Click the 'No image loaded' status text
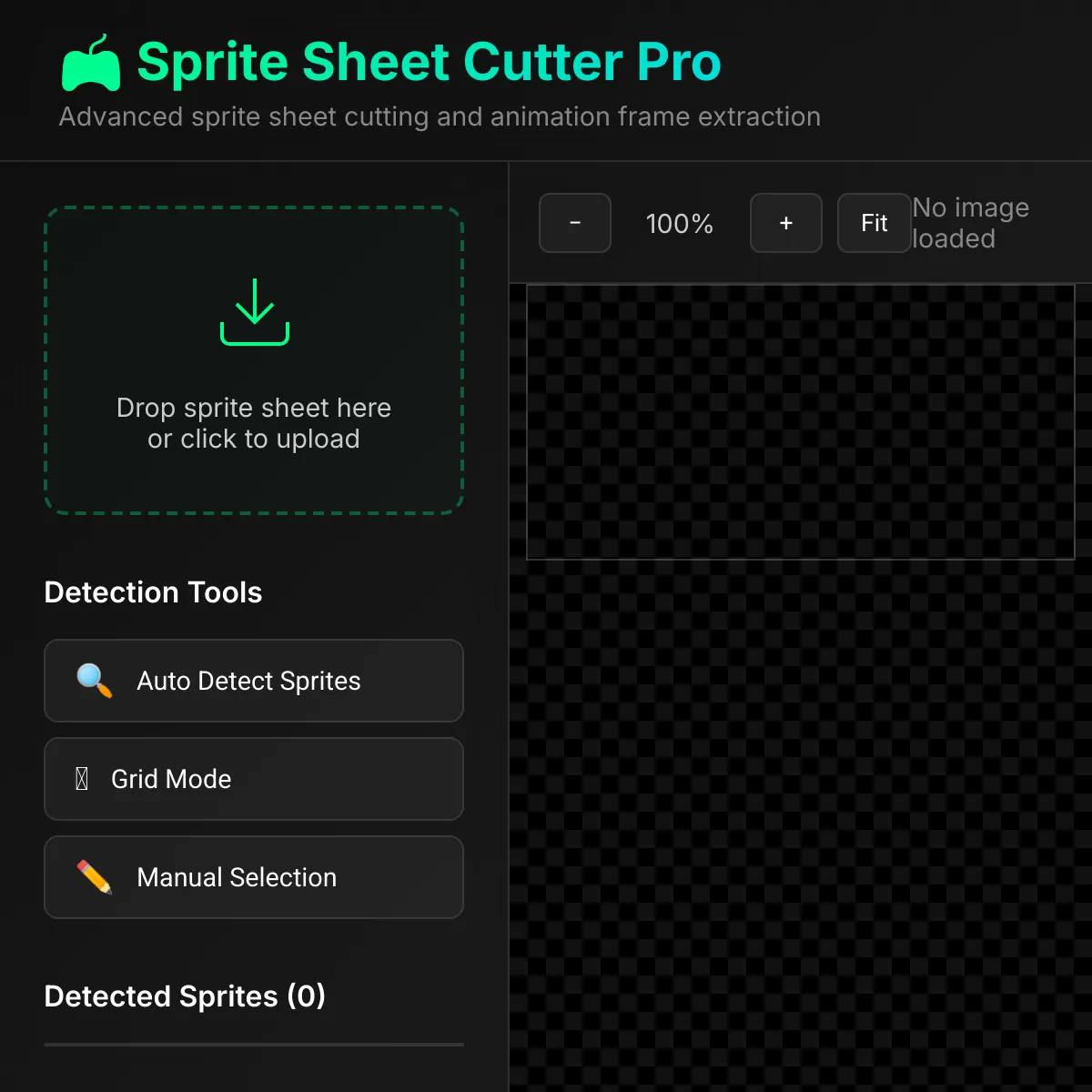Screen dimensions: 1092x1092 click(x=970, y=223)
